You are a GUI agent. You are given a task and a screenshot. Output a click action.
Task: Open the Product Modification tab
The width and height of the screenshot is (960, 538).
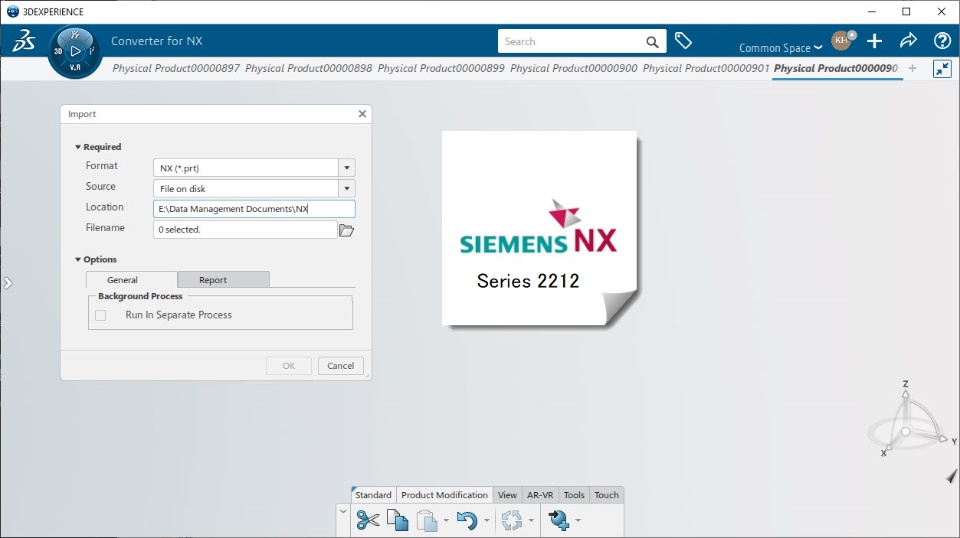tap(444, 495)
